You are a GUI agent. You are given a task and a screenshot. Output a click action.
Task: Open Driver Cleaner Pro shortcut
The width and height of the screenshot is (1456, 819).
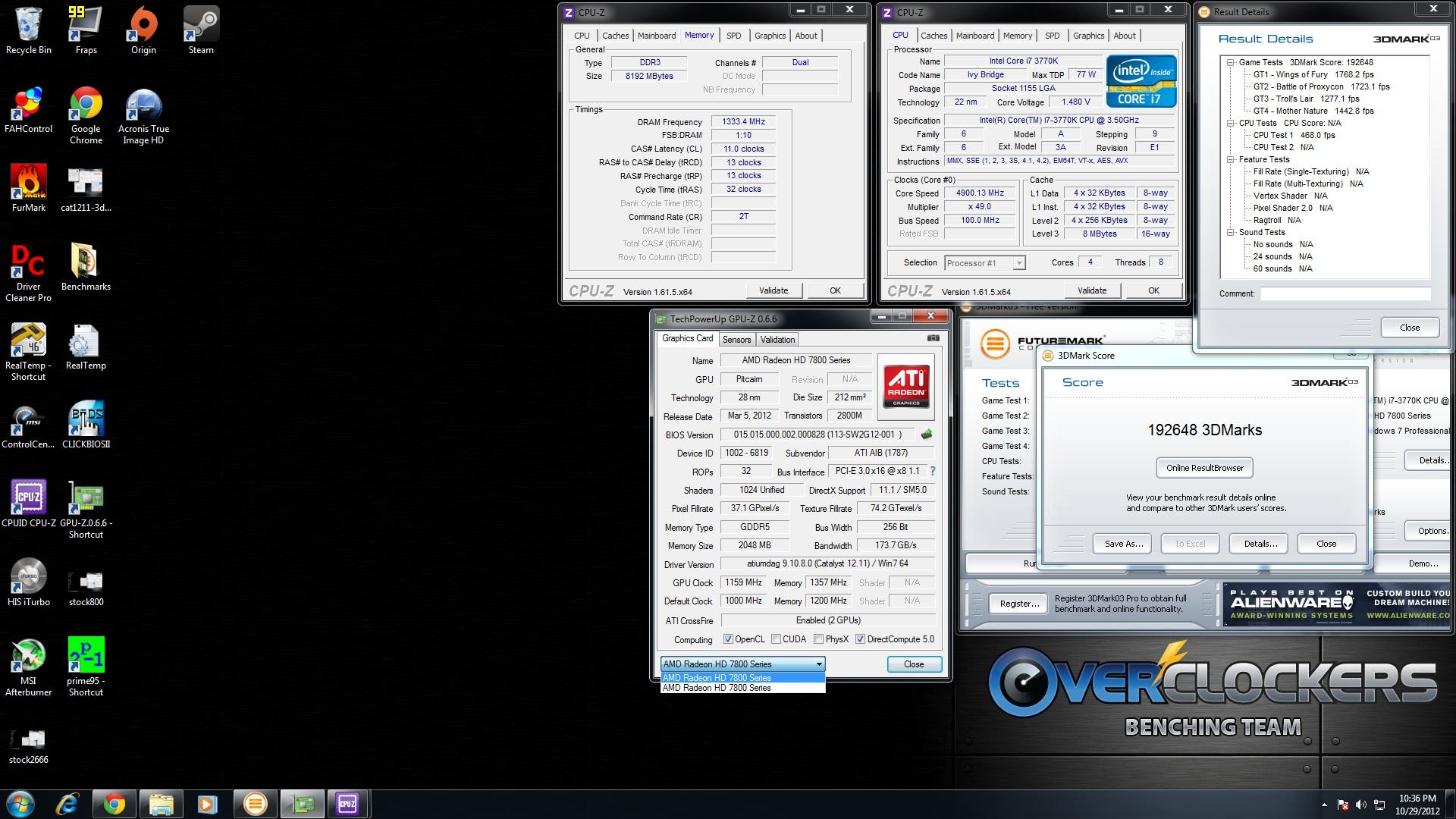29,273
